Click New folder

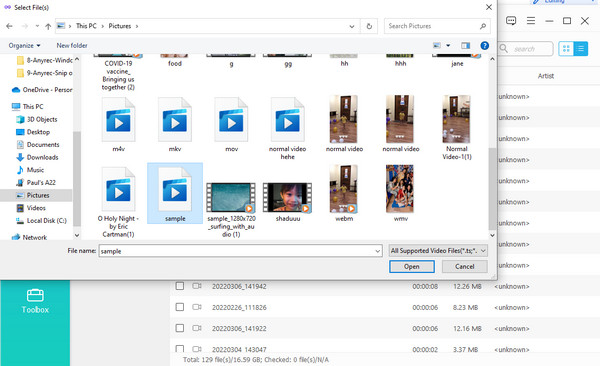(x=72, y=46)
